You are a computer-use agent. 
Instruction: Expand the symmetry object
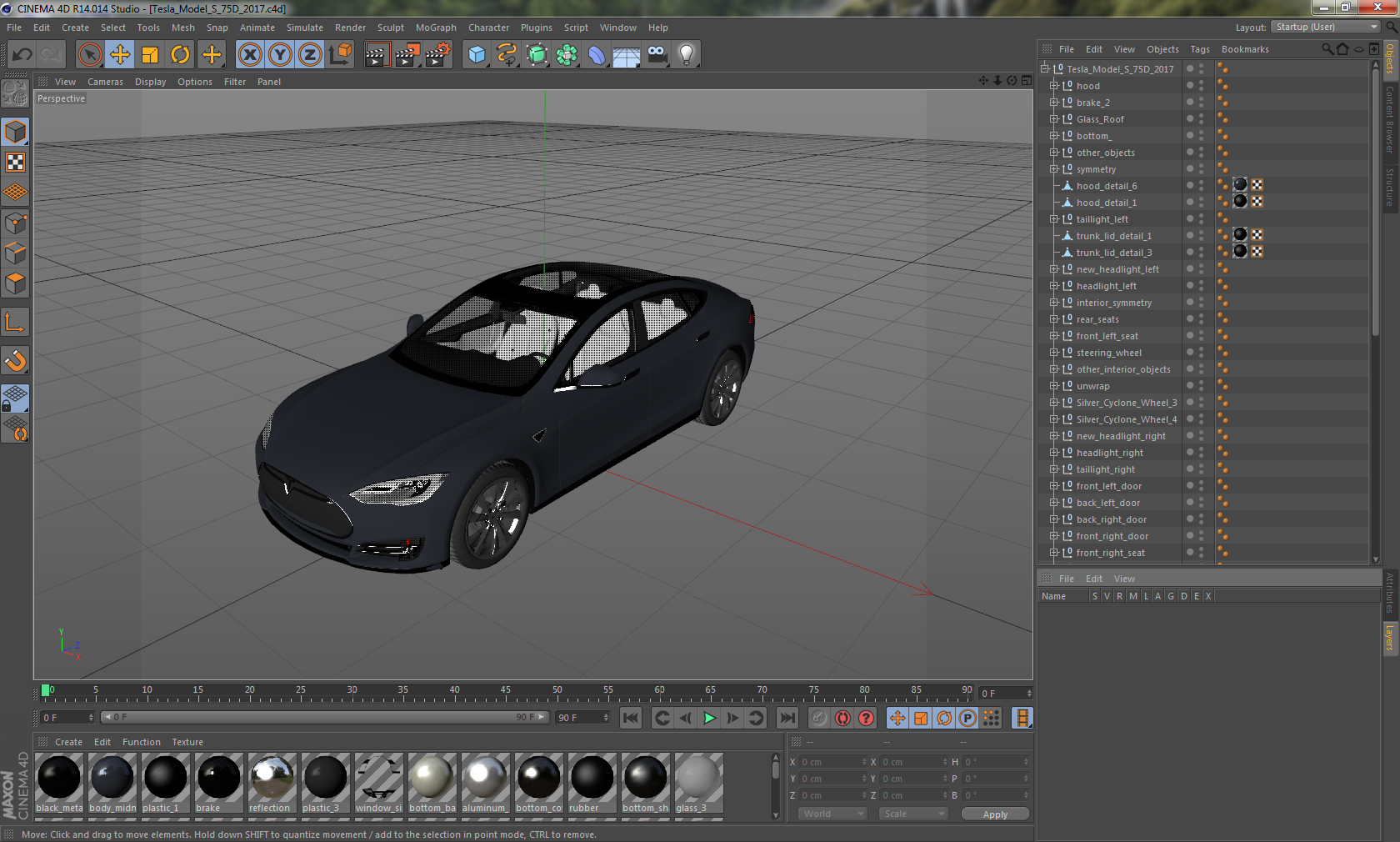coord(1053,169)
